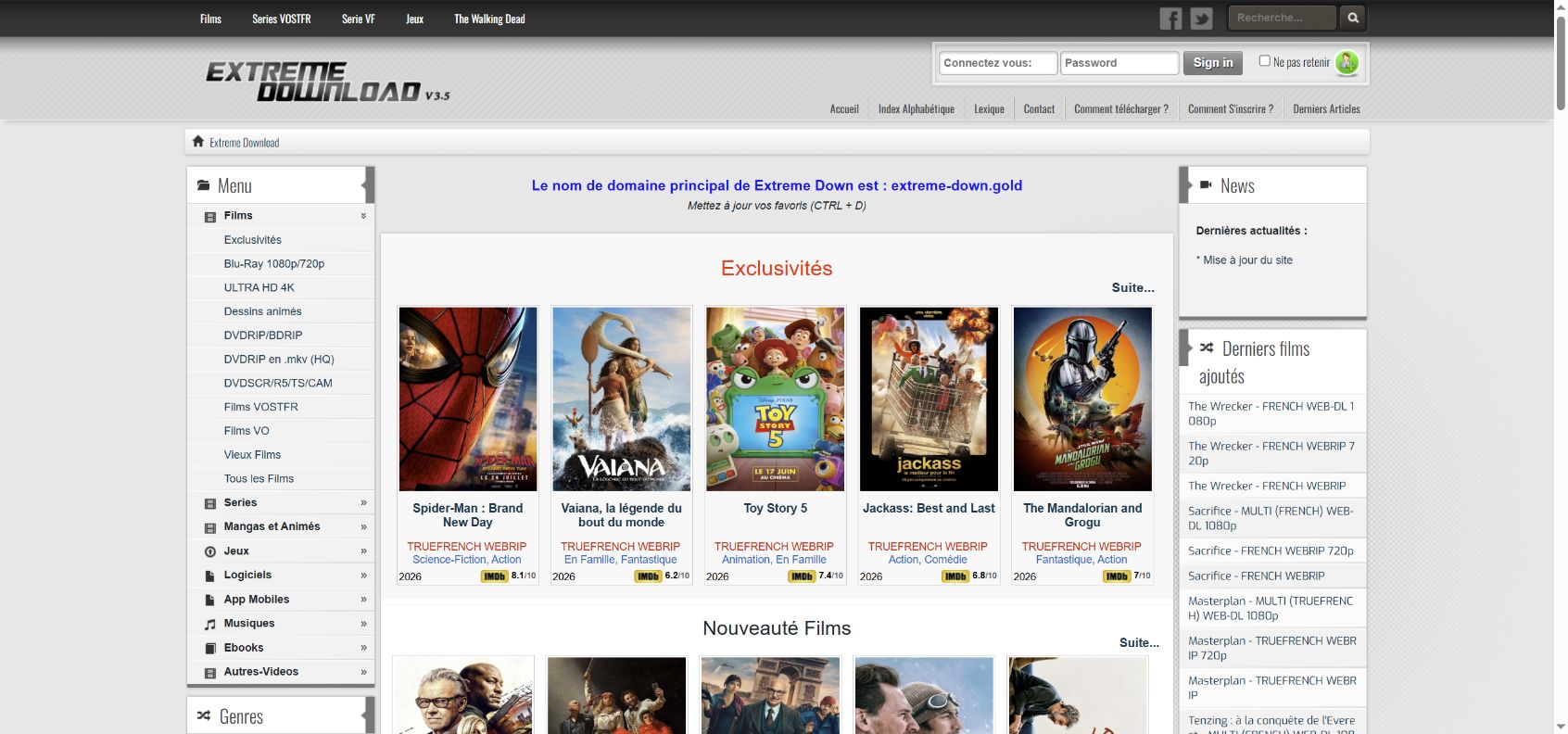Open Derniers Articles link

1326,108
